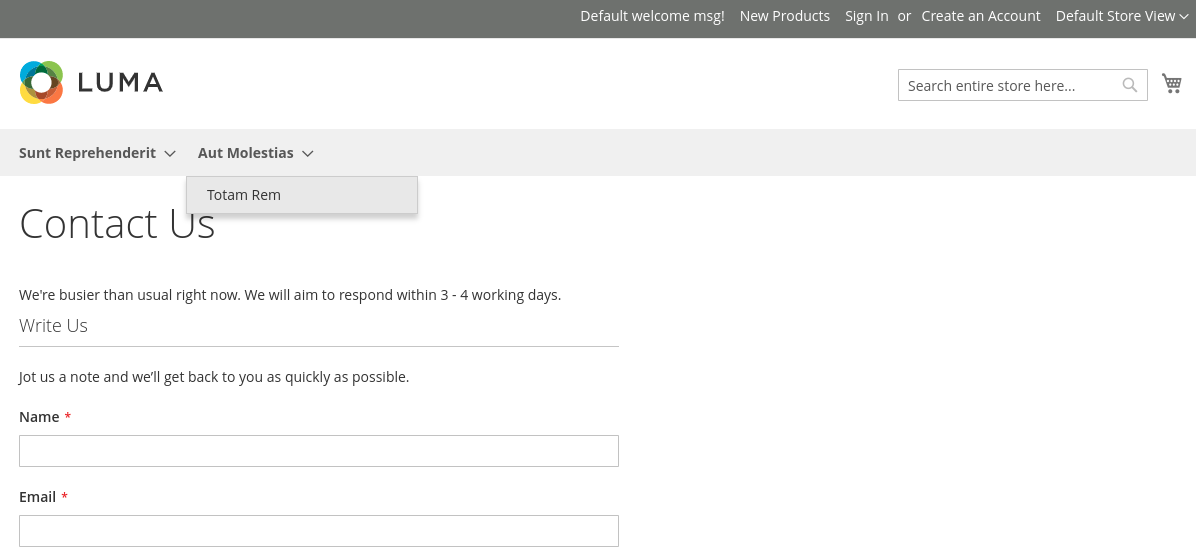Click the Sign In link
The image size is (1196, 556).
coord(866,16)
